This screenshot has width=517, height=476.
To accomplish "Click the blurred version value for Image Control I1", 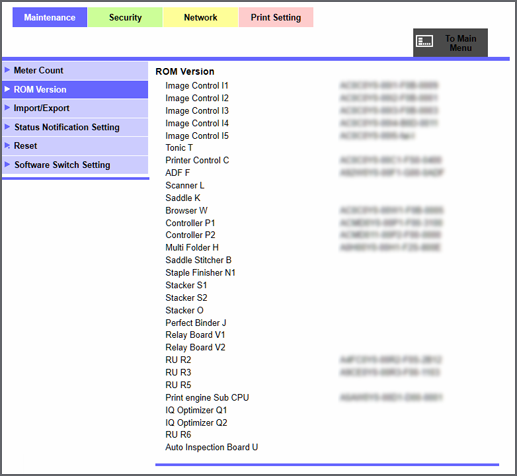I will tap(389, 86).
